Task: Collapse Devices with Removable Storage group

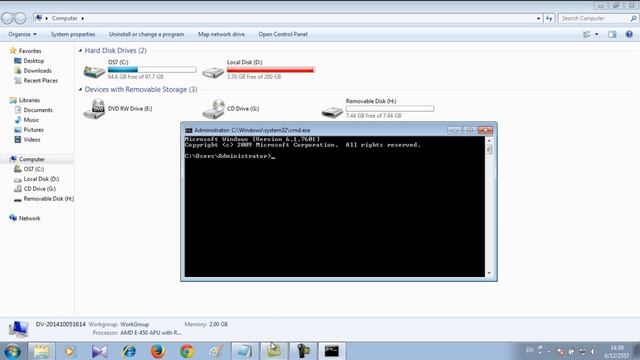Action: click(x=80, y=89)
